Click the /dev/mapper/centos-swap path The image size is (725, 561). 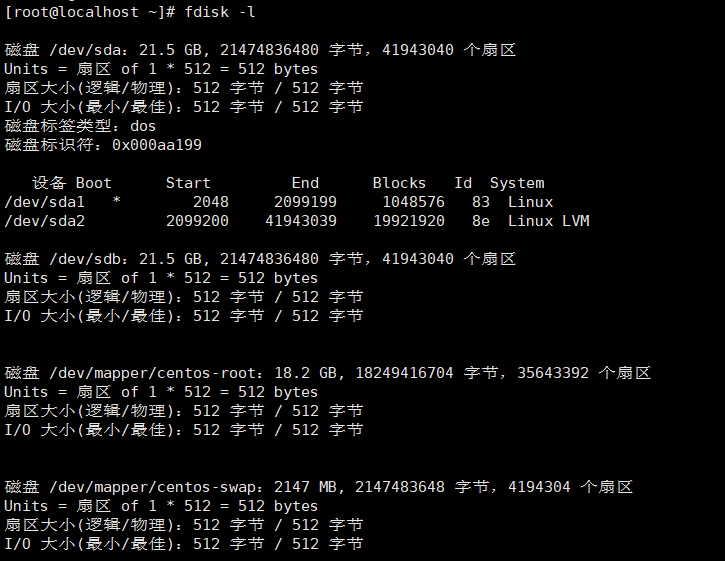(x=156, y=487)
